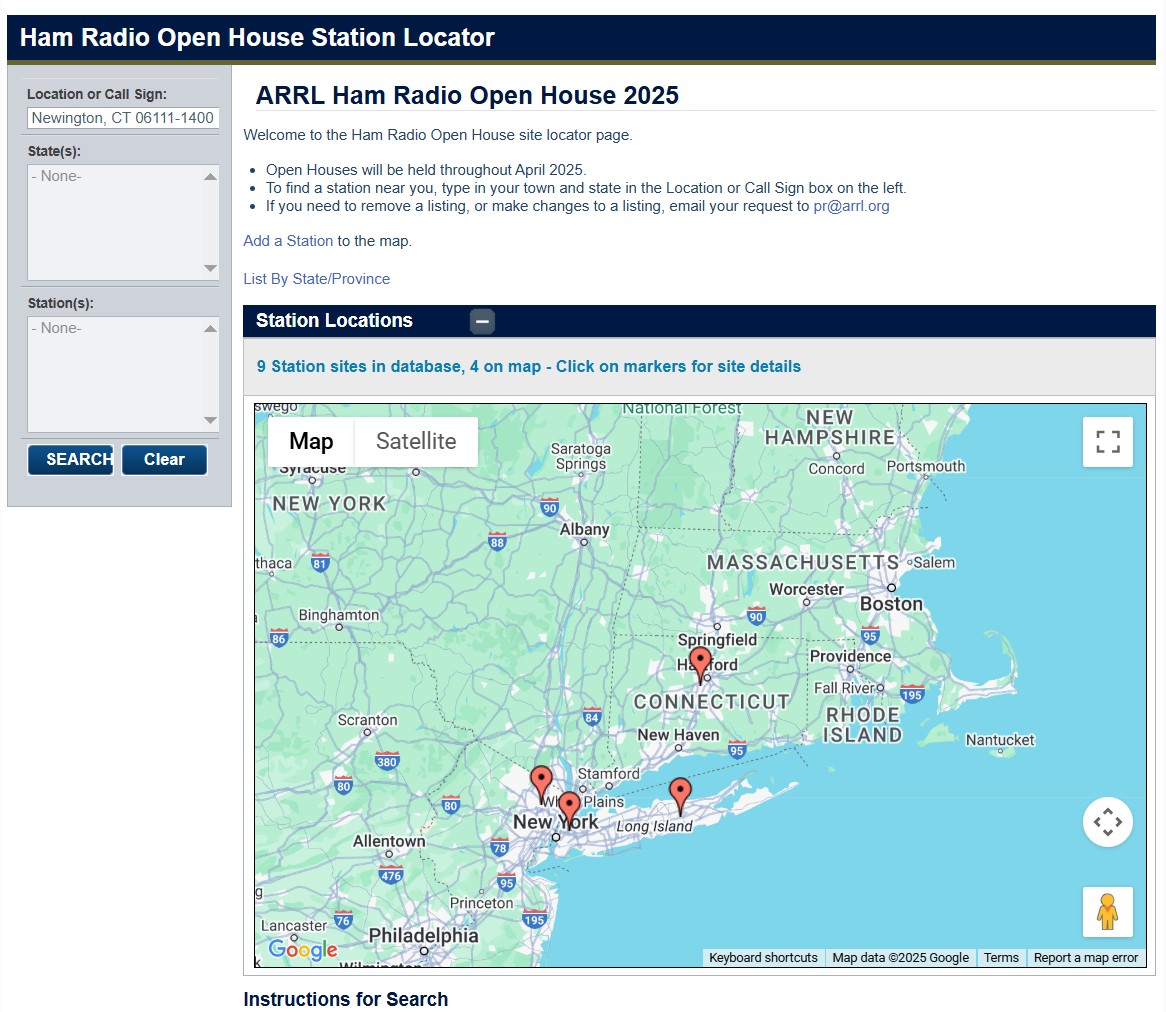Open the State(s) selection list

tap(122, 222)
